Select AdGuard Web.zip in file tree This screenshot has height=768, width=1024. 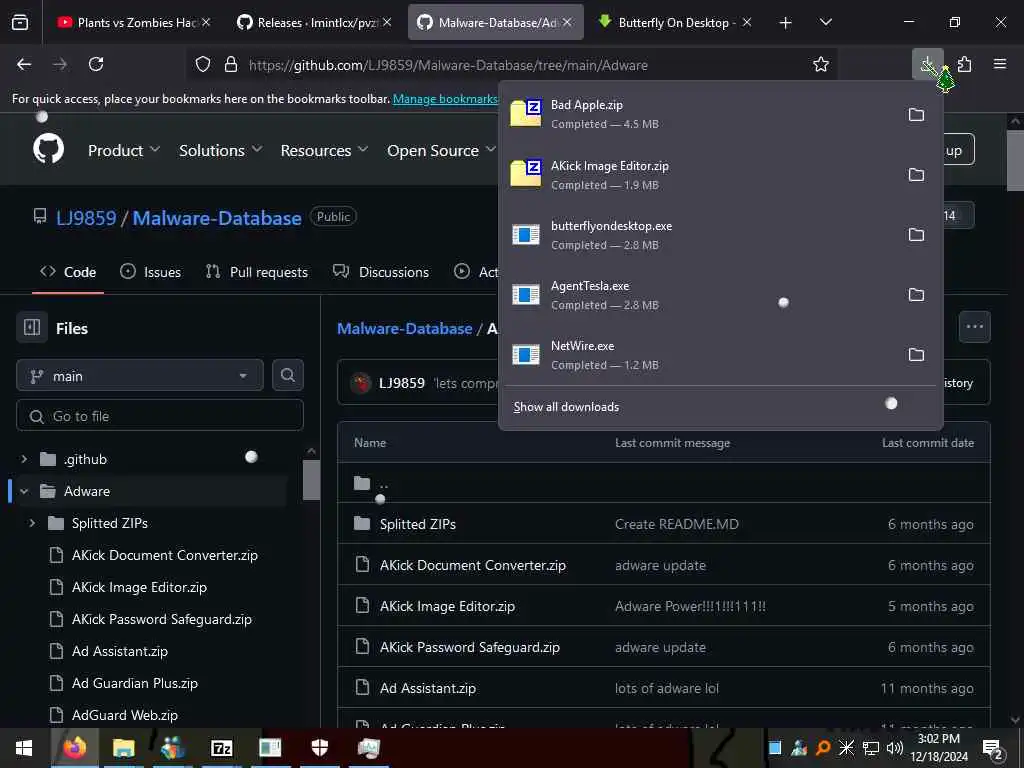pyautogui.click(x=125, y=715)
